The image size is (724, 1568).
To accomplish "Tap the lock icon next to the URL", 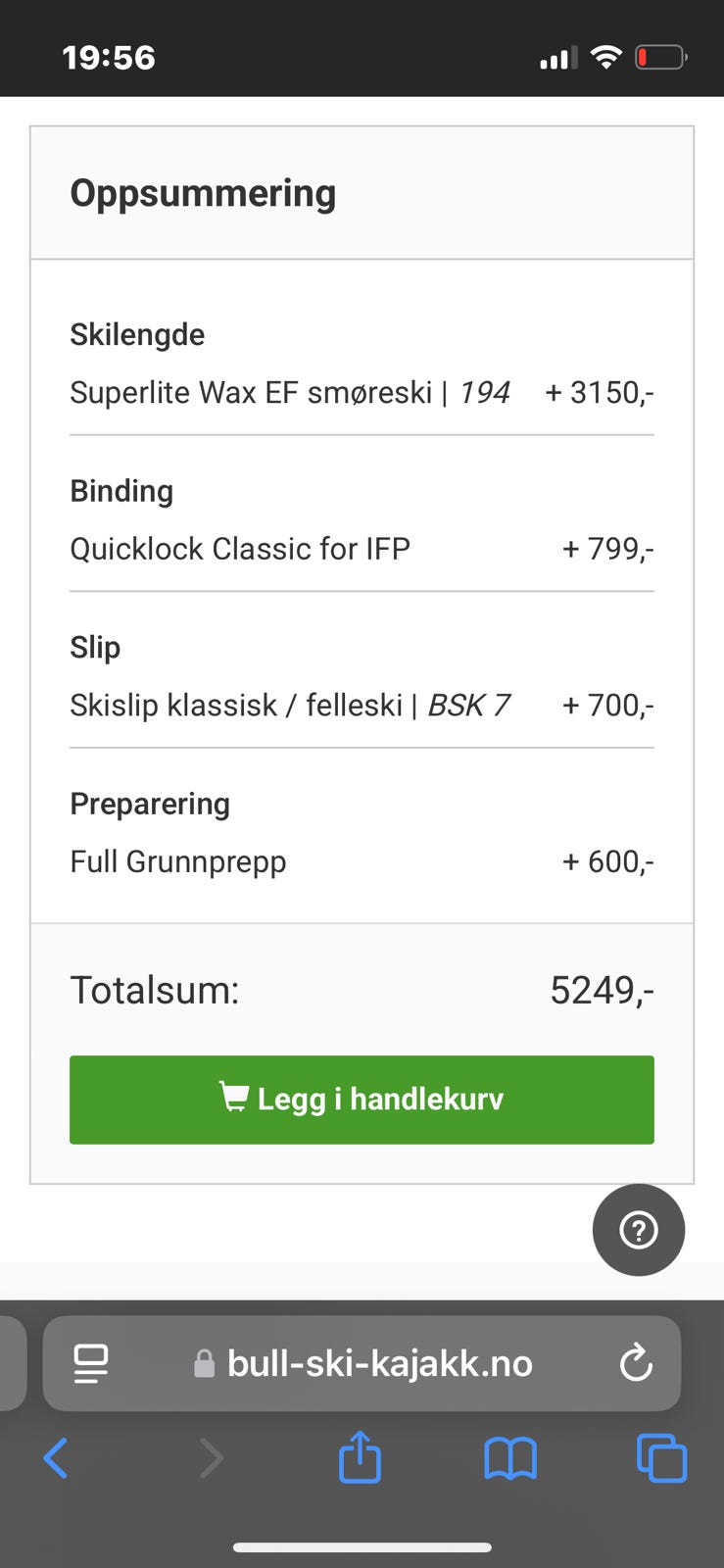I will click(x=205, y=1362).
